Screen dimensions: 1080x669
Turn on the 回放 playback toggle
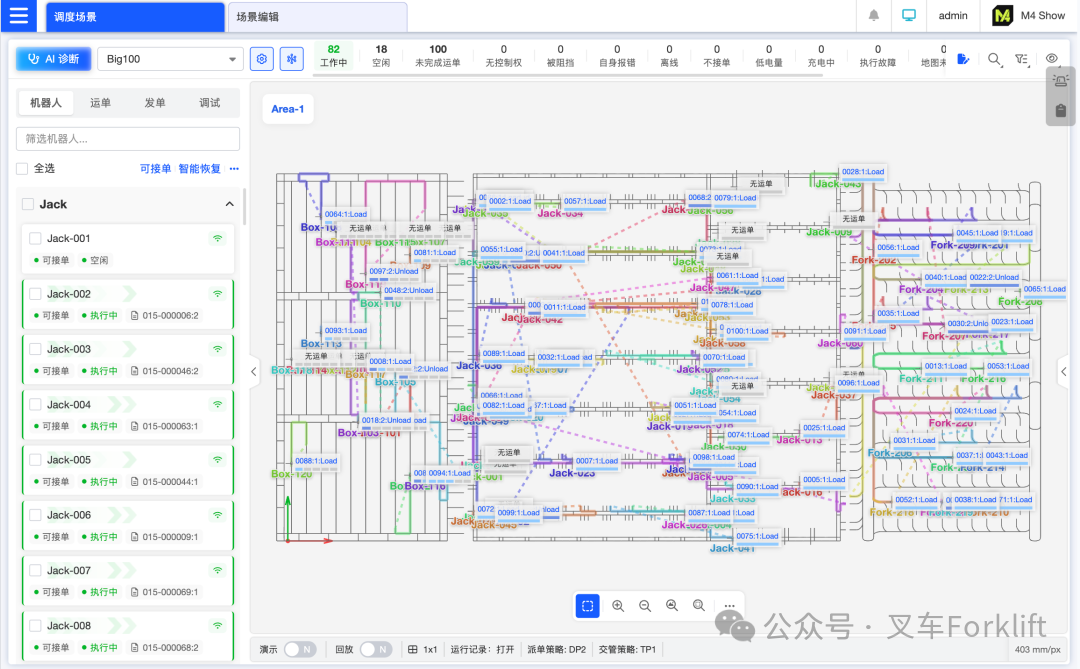[375, 649]
